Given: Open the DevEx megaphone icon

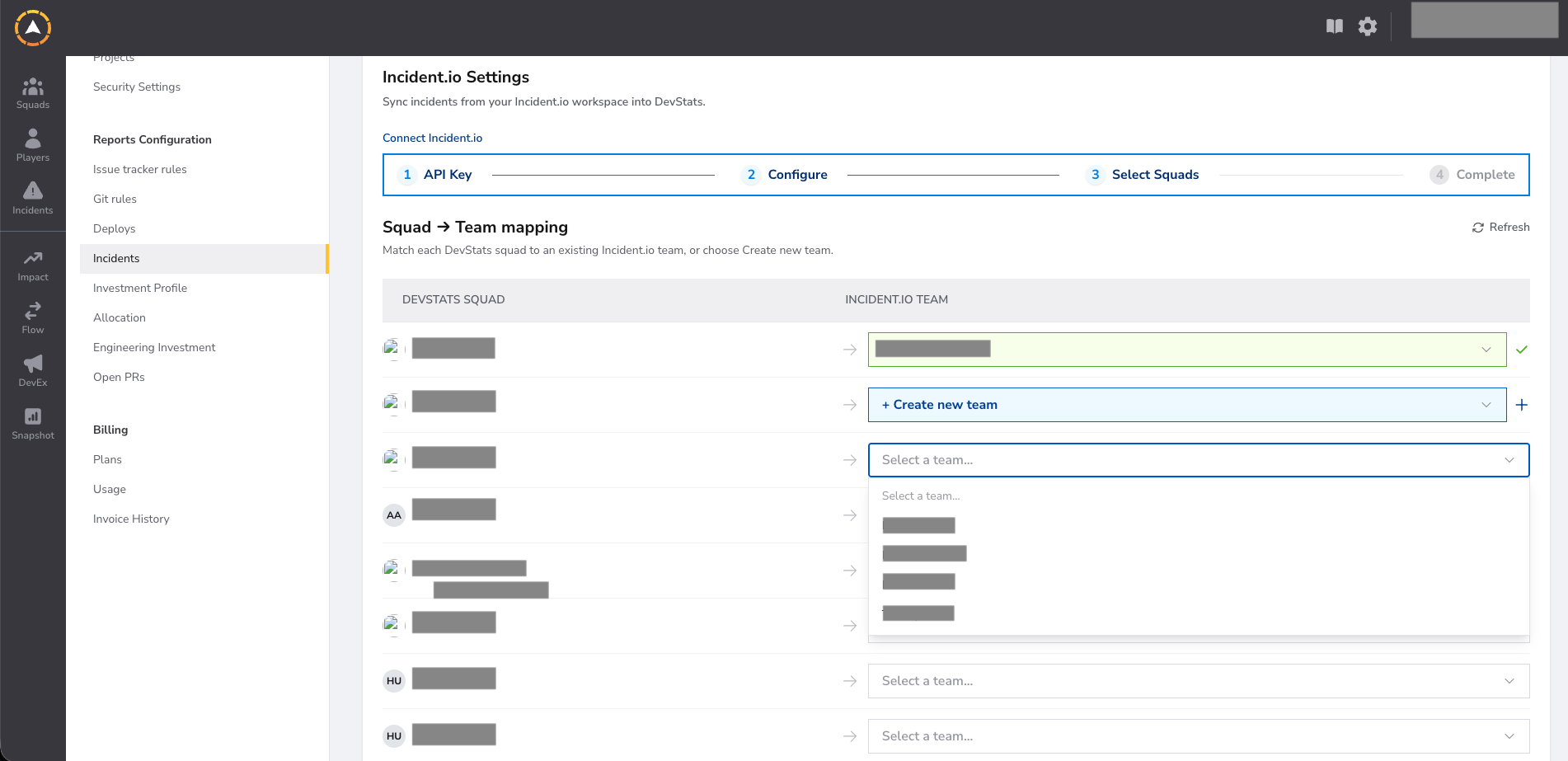Looking at the screenshot, I should 33,364.
